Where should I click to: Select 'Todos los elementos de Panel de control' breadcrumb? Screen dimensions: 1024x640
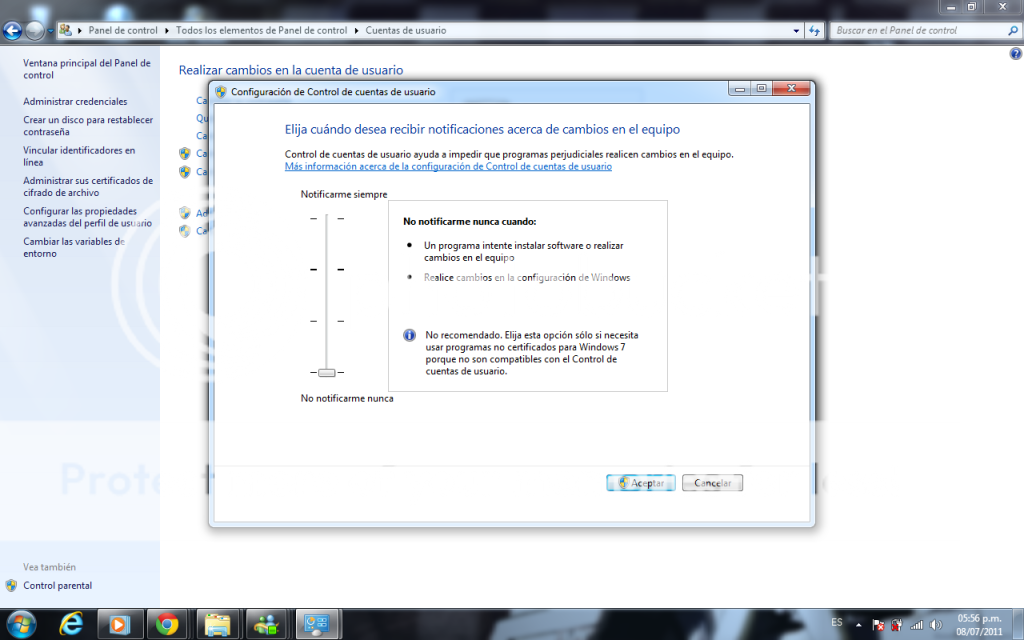point(261,31)
